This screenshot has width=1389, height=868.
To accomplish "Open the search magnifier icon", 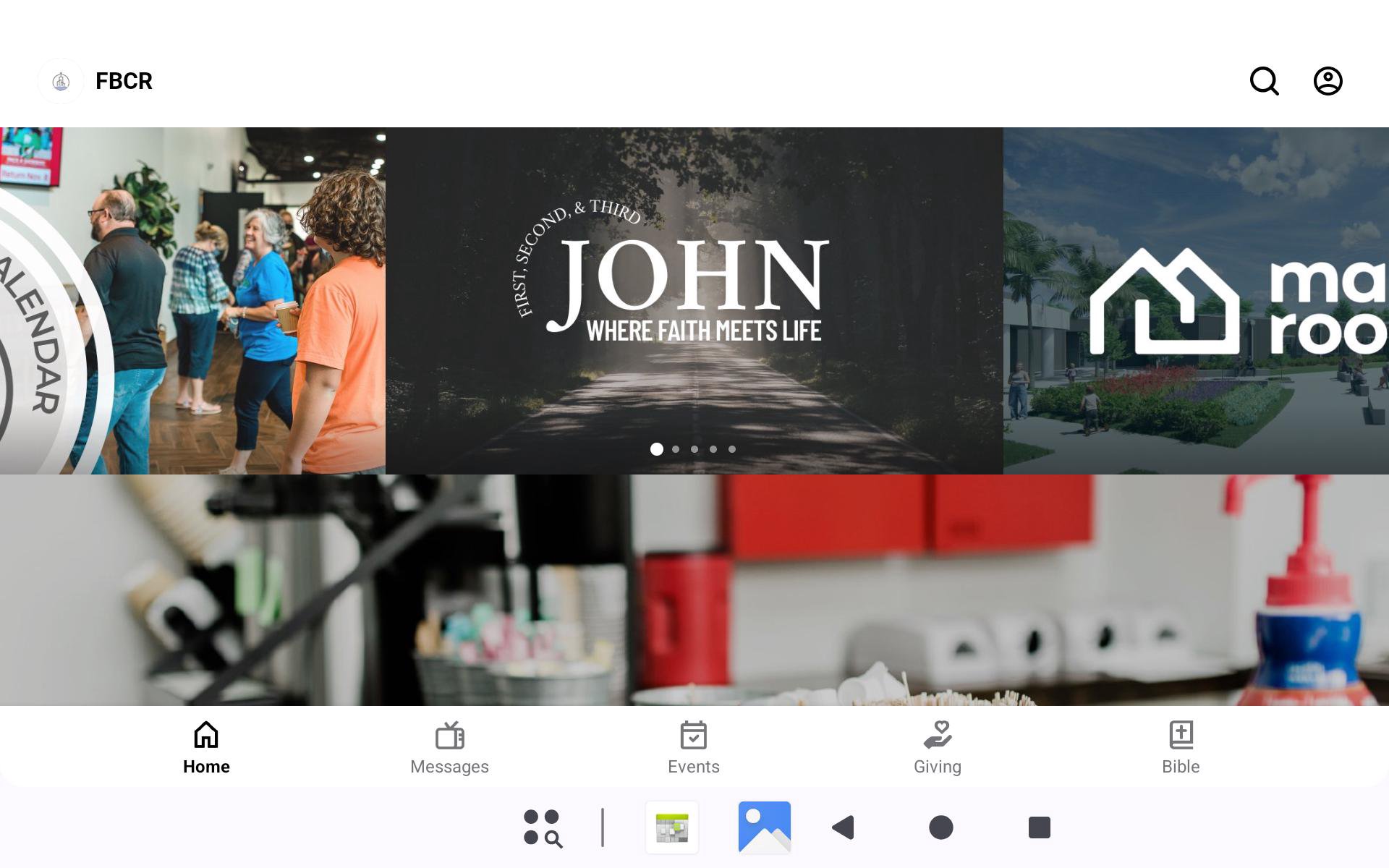I will [1265, 81].
